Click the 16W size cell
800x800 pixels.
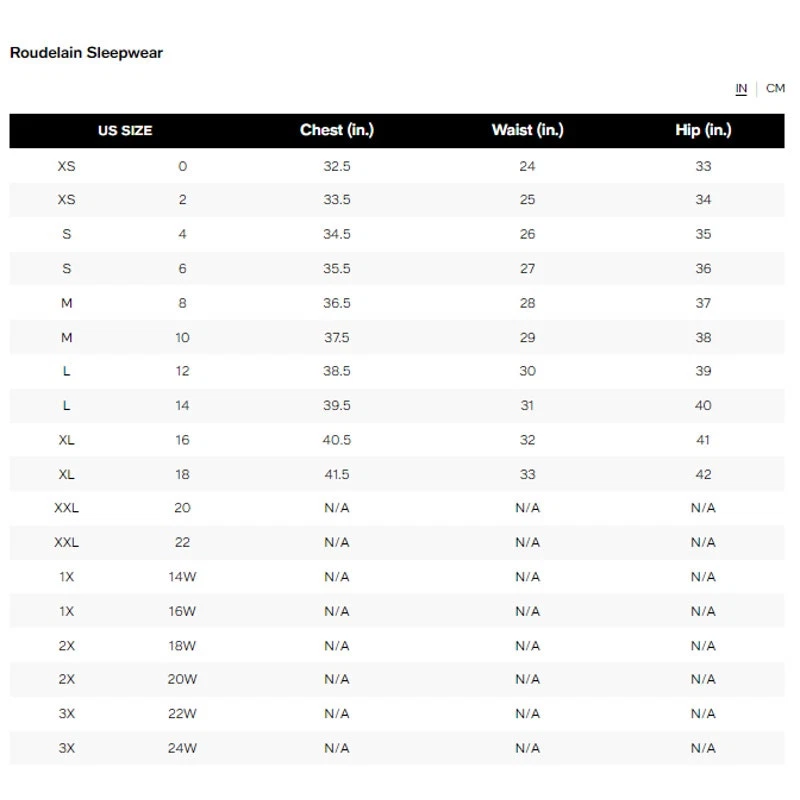(182, 611)
